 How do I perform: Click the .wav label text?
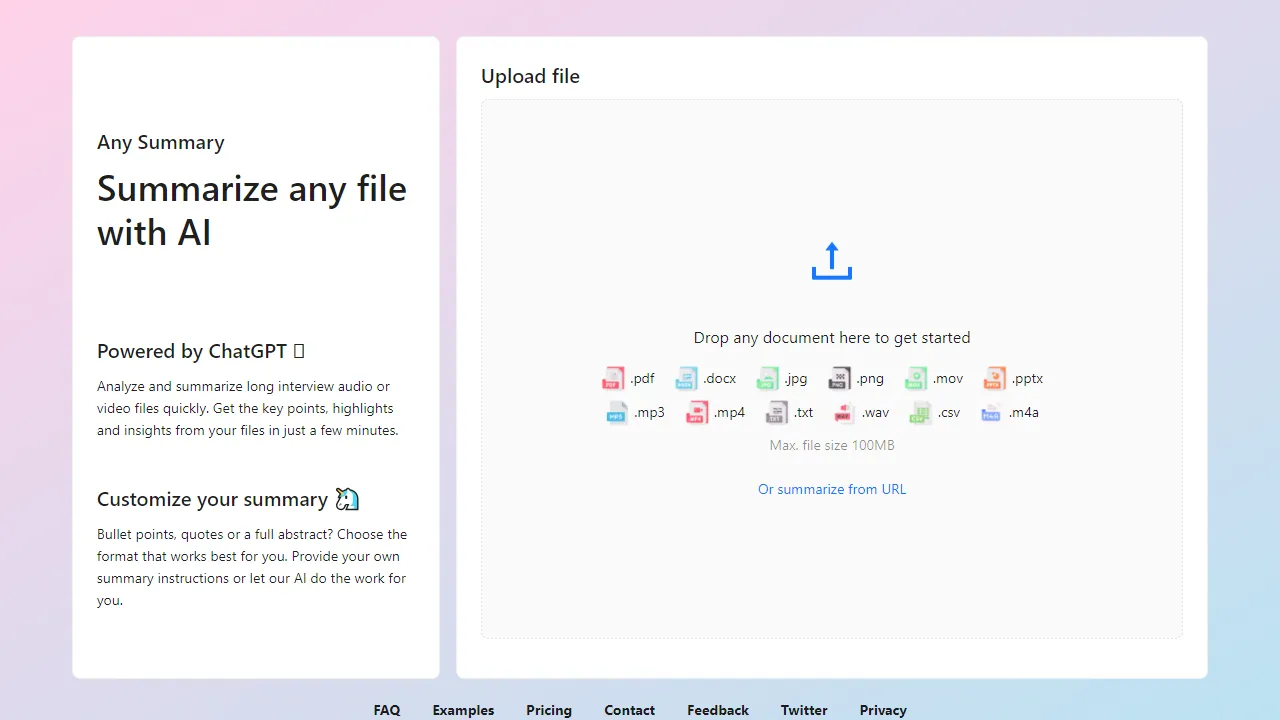click(875, 412)
